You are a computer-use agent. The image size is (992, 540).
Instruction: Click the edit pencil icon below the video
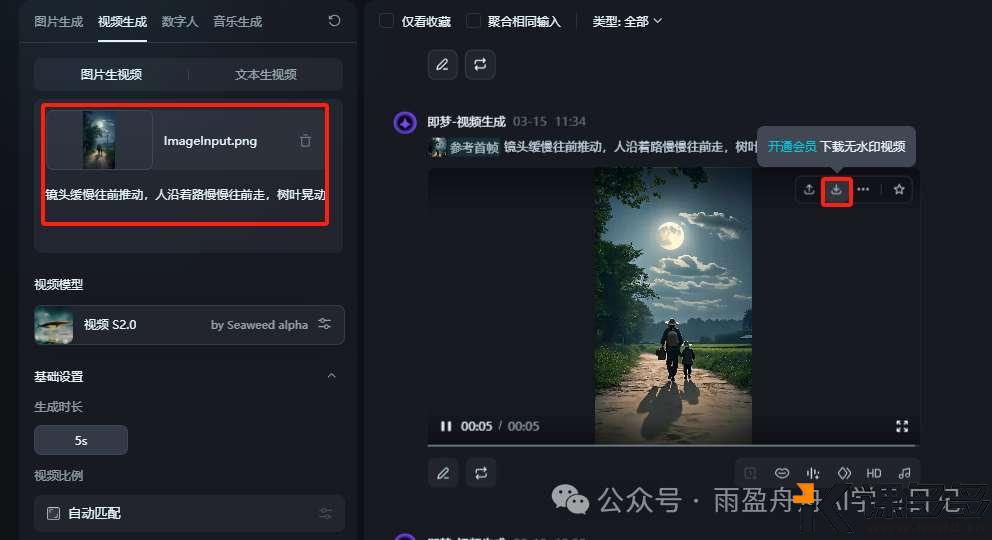(443, 473)
